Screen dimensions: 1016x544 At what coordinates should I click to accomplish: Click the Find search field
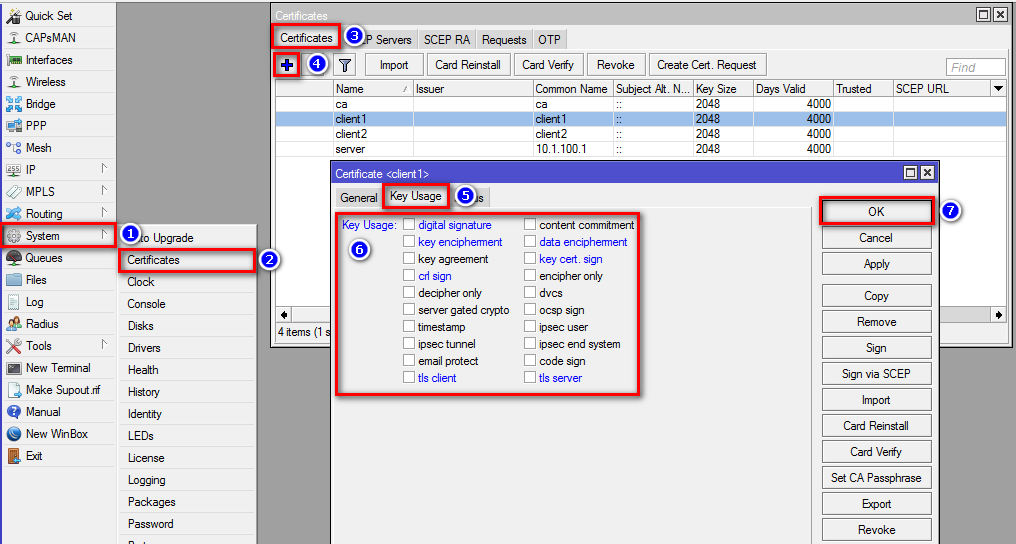(975, 67)
